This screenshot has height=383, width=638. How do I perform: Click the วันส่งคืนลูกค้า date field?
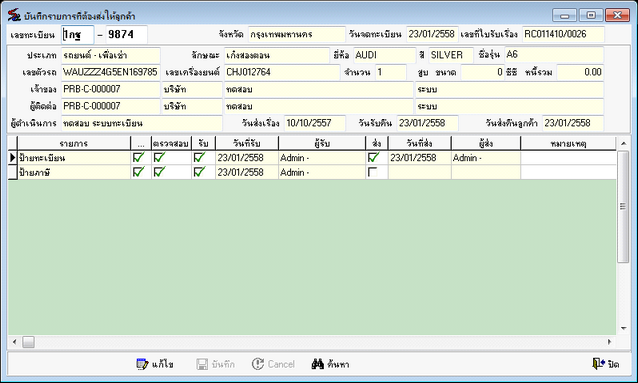click(573, 123)
